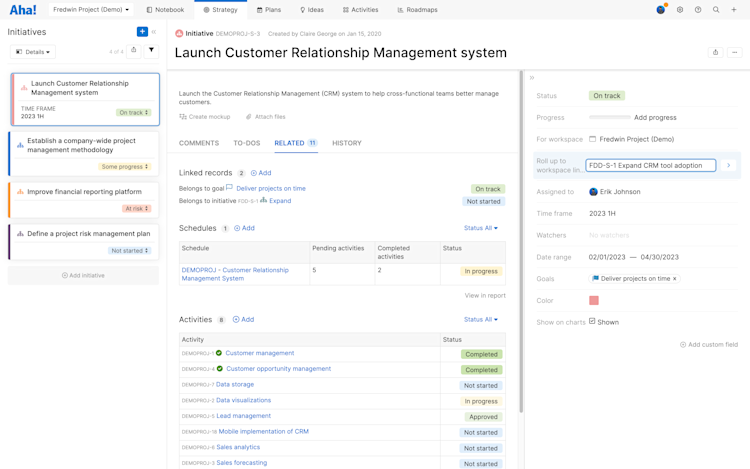Click the share icon beside initiative title
This screenshot has width=750, height=469.
click(715, 52)
